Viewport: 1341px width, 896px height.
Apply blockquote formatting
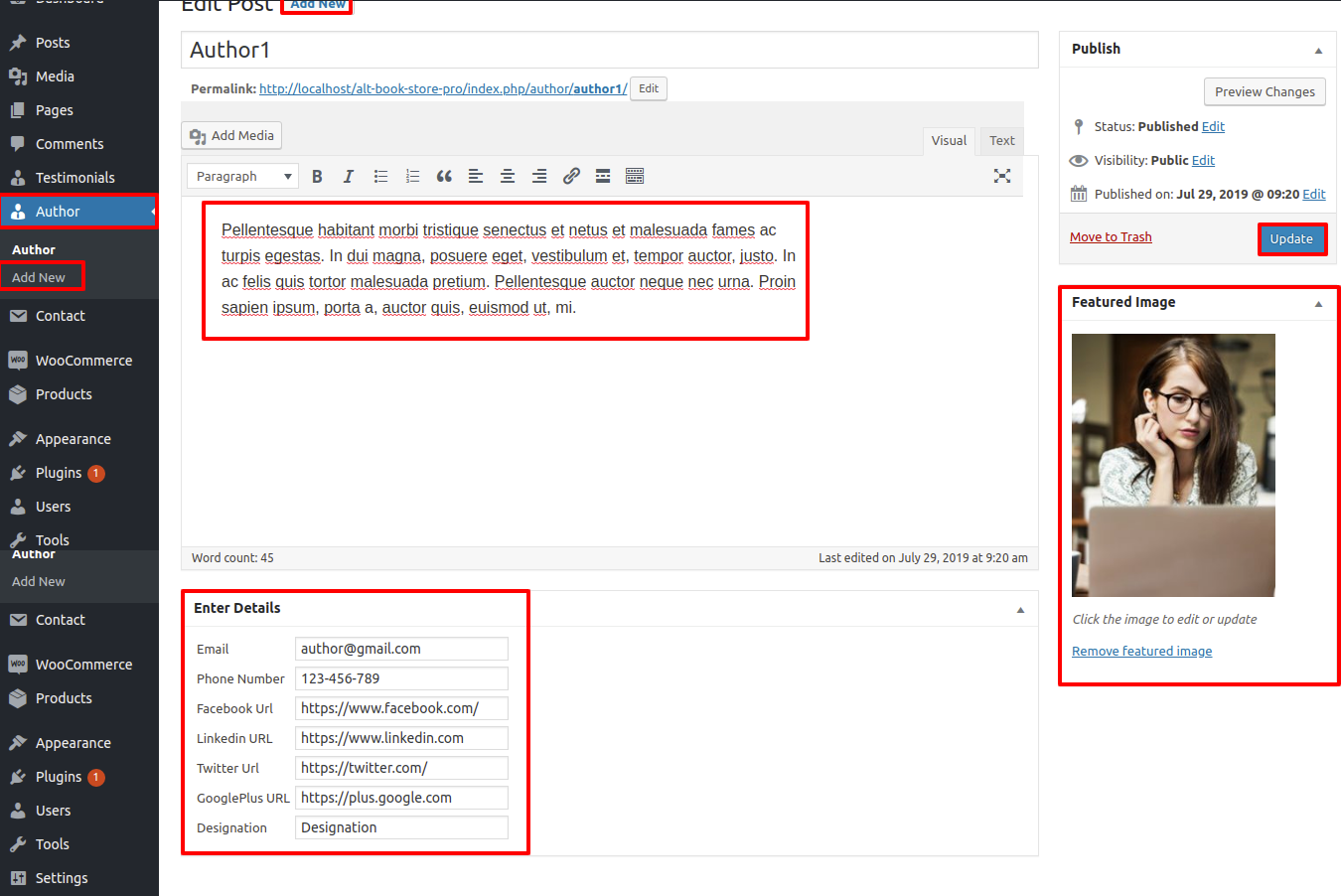tap(444, 176)
